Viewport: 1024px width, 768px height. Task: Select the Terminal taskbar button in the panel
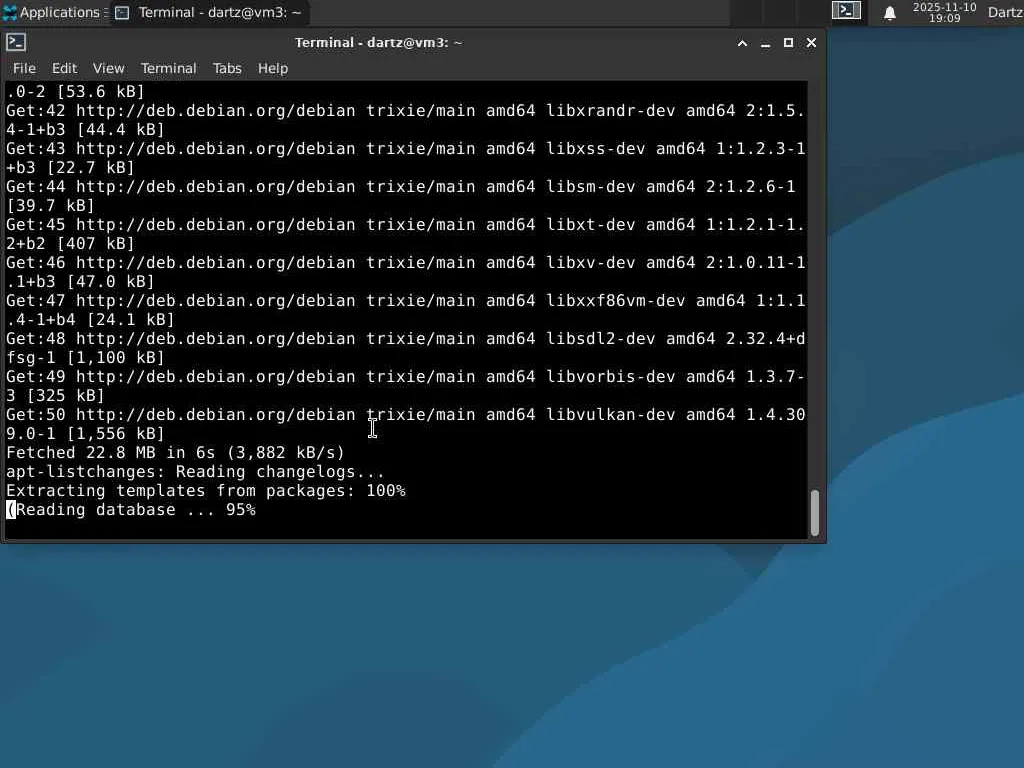click(209, 12)
